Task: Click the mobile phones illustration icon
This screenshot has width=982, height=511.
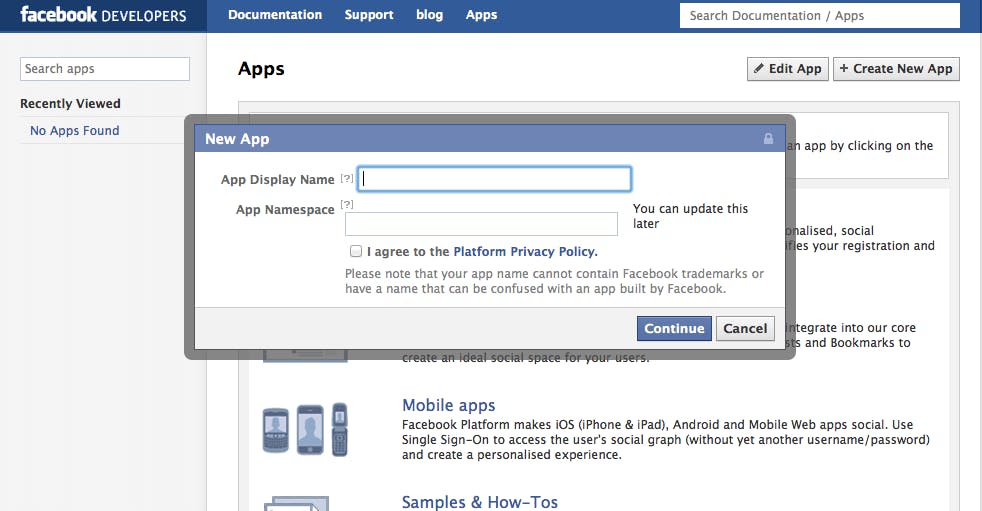Action: 305,430
